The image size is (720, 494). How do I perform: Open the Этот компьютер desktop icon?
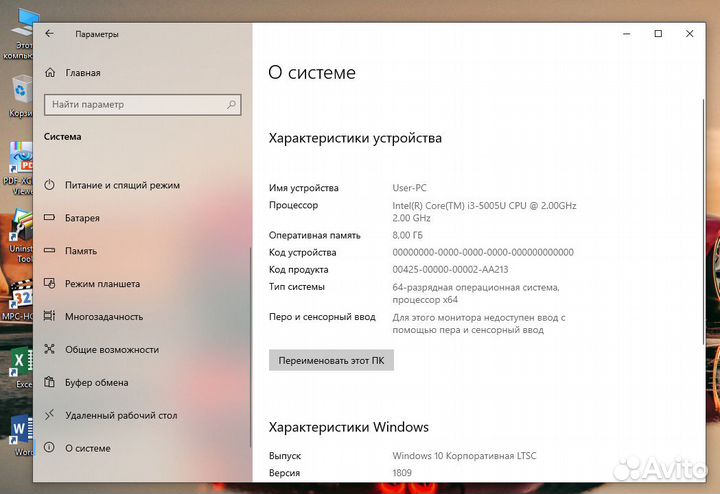19,34
